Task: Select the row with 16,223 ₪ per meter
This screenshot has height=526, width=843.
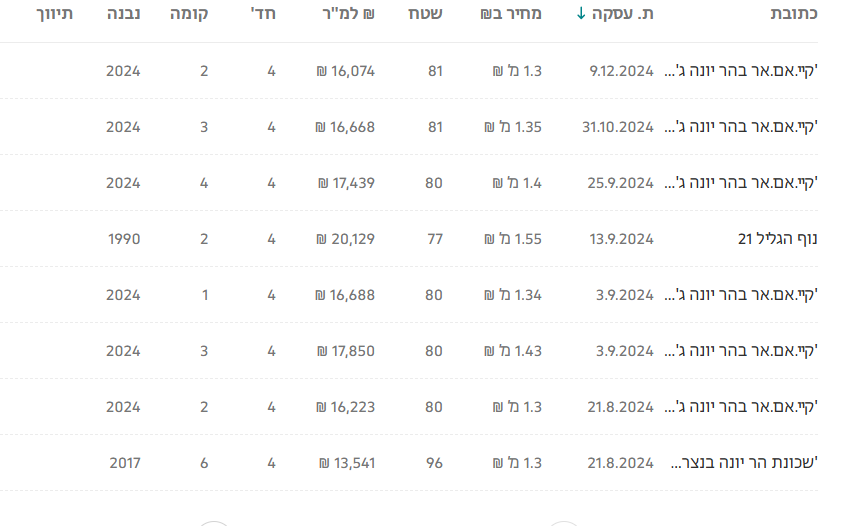Action: point(345,407)
